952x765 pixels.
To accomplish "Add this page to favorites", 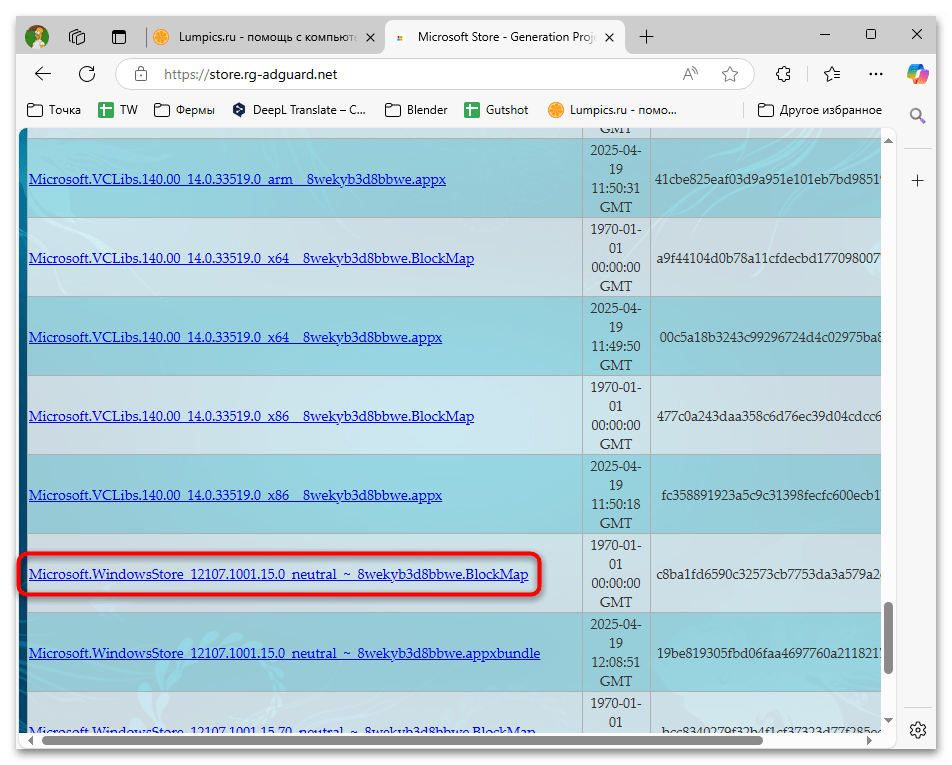I will [730, 74].
